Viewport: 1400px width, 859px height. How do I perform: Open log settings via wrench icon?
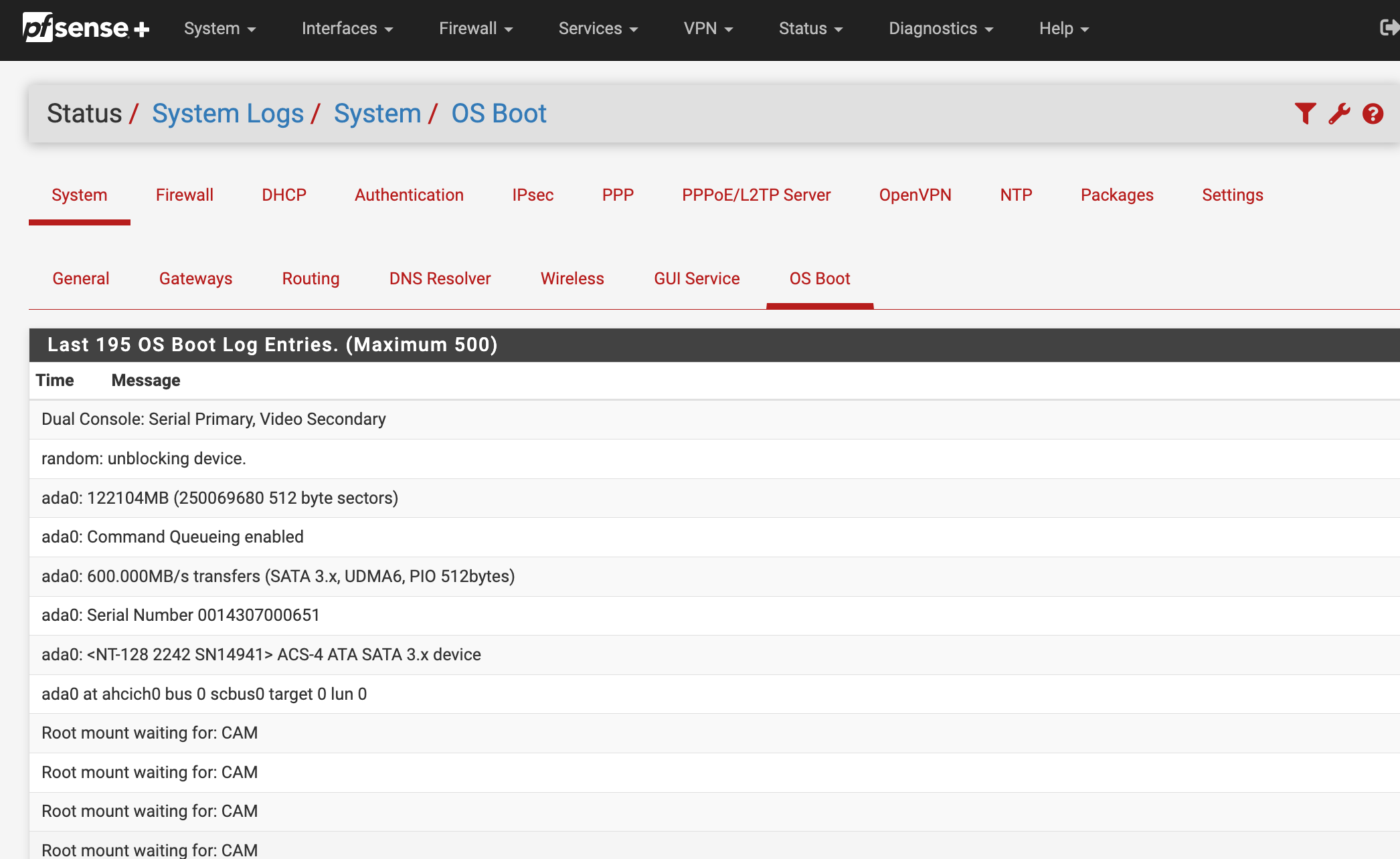(1339, 114)
